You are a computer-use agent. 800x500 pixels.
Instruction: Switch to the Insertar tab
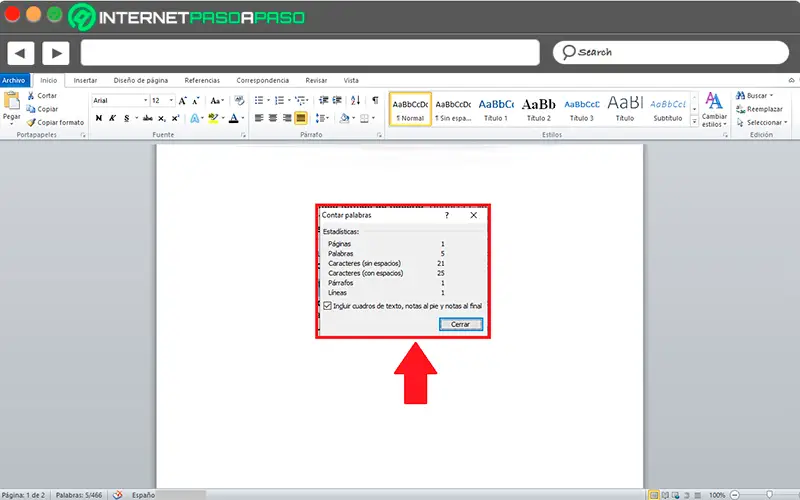pos(85,80)
